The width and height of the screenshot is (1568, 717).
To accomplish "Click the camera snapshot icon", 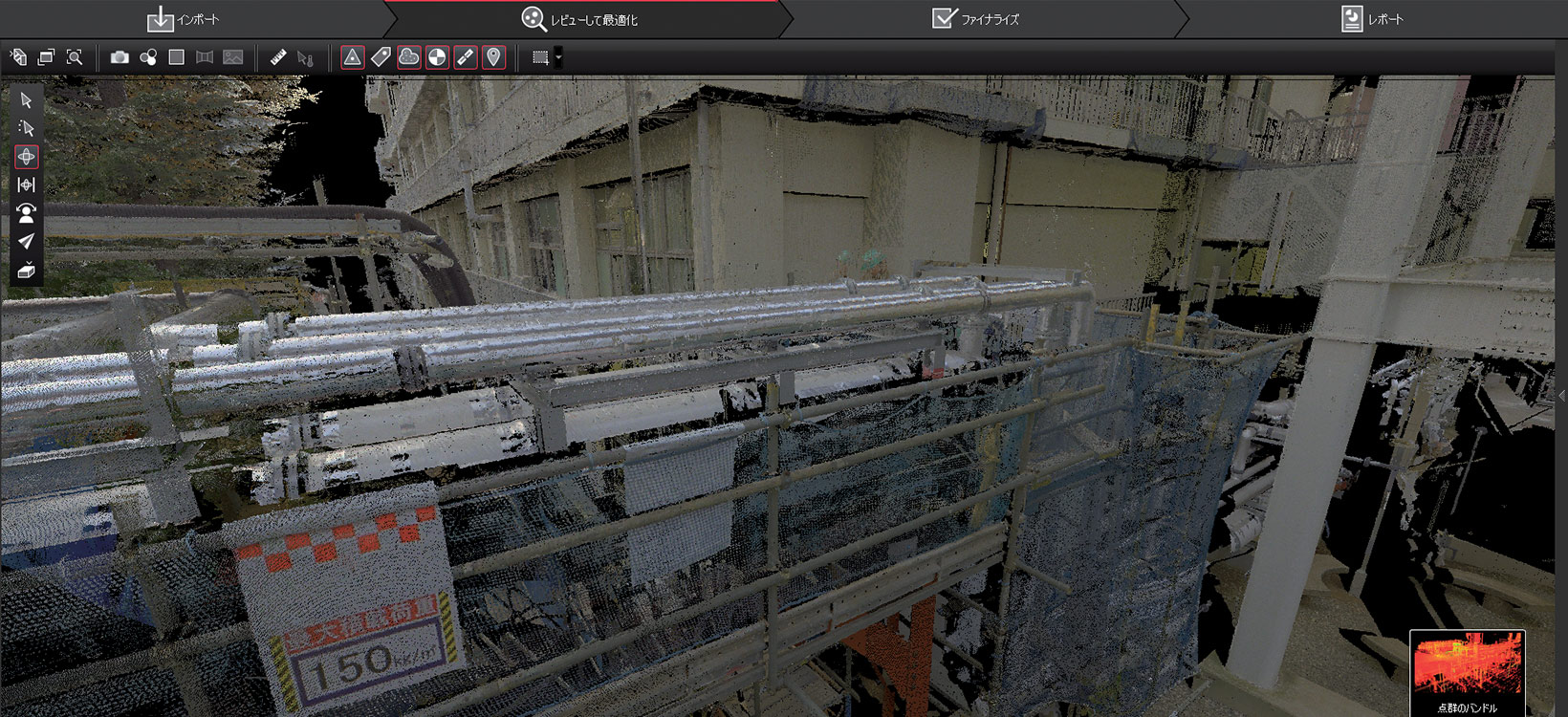I will click(x=120, y=57).
